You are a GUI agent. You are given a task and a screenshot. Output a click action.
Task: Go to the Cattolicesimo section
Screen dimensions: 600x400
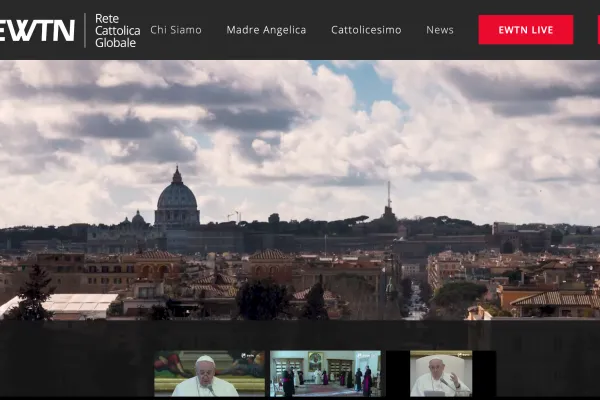366,30
